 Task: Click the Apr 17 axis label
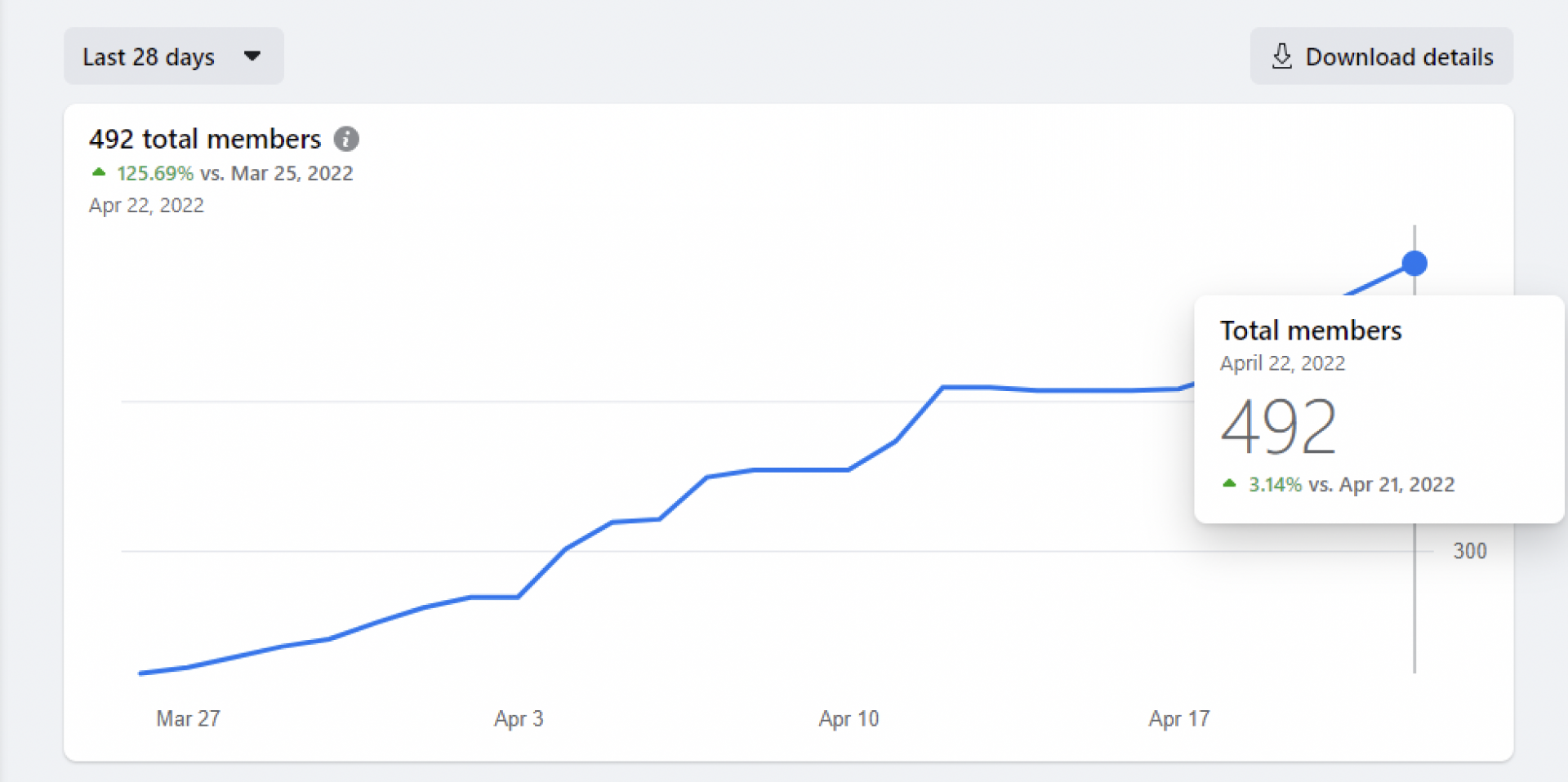coord(1178,718)
